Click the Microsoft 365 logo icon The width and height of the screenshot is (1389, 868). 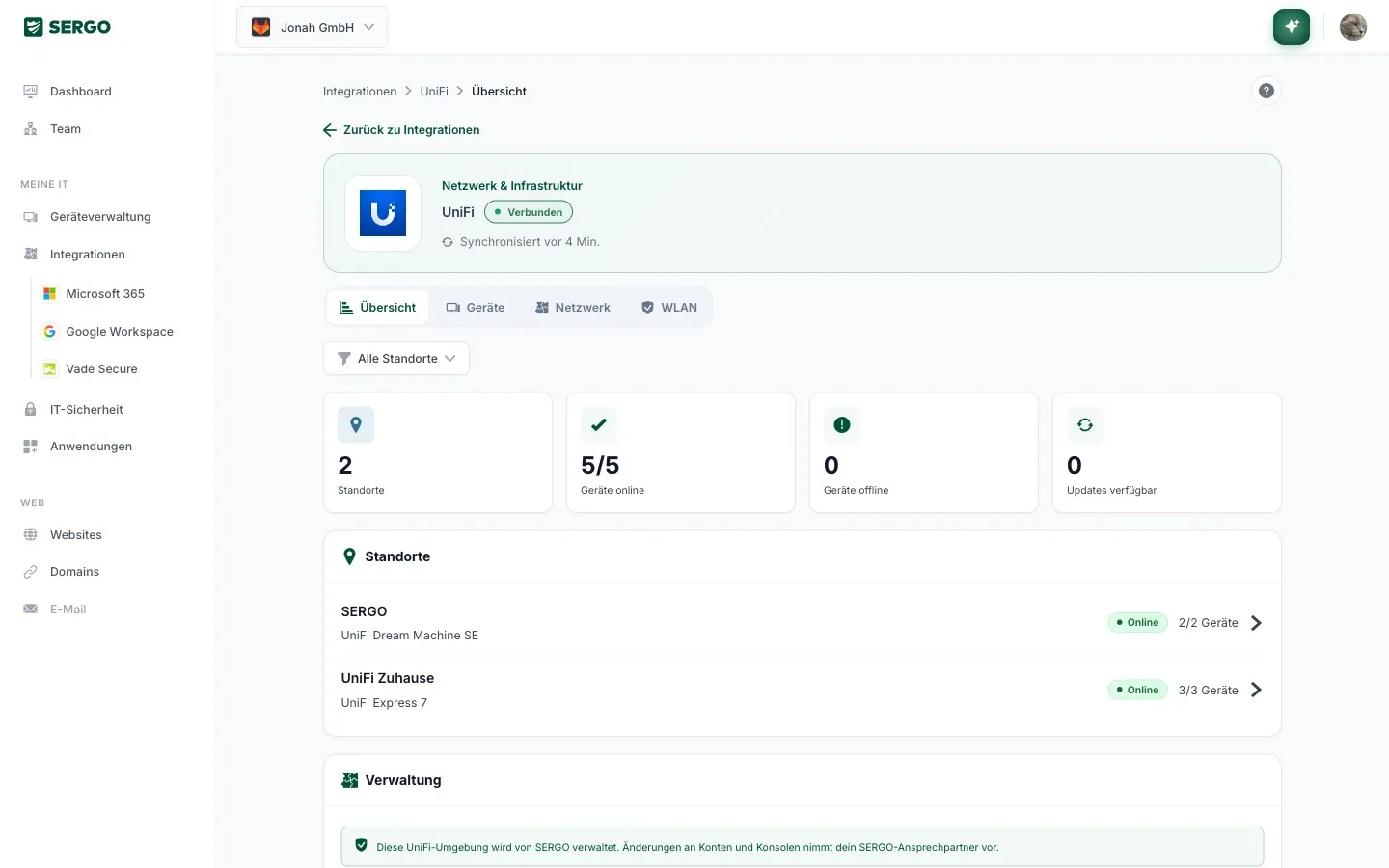pyautogui.click(x=49, y=294)
